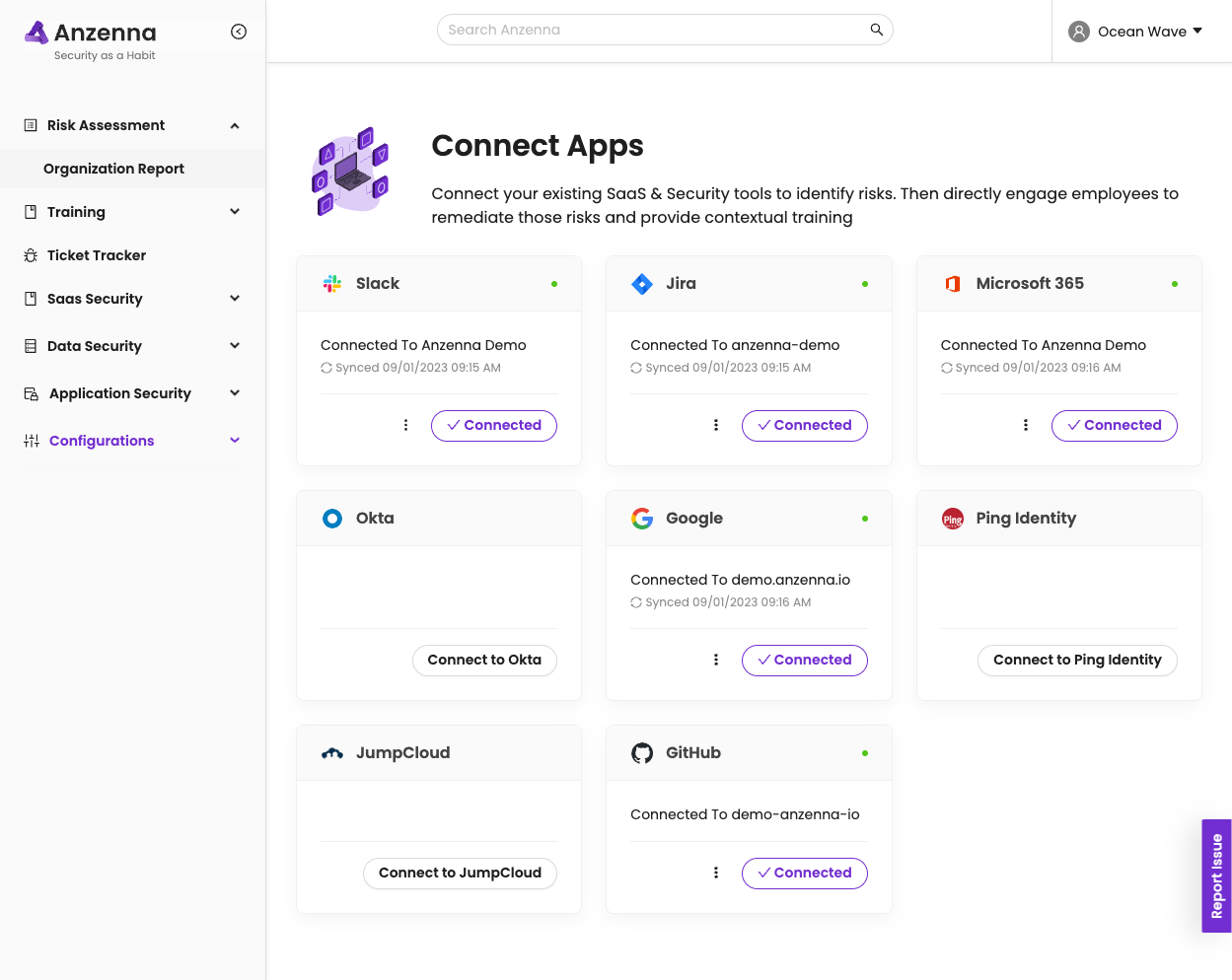Click the Slack logo icon
The height and width of the screenshot is (980, 1232).
pos(332,284)
